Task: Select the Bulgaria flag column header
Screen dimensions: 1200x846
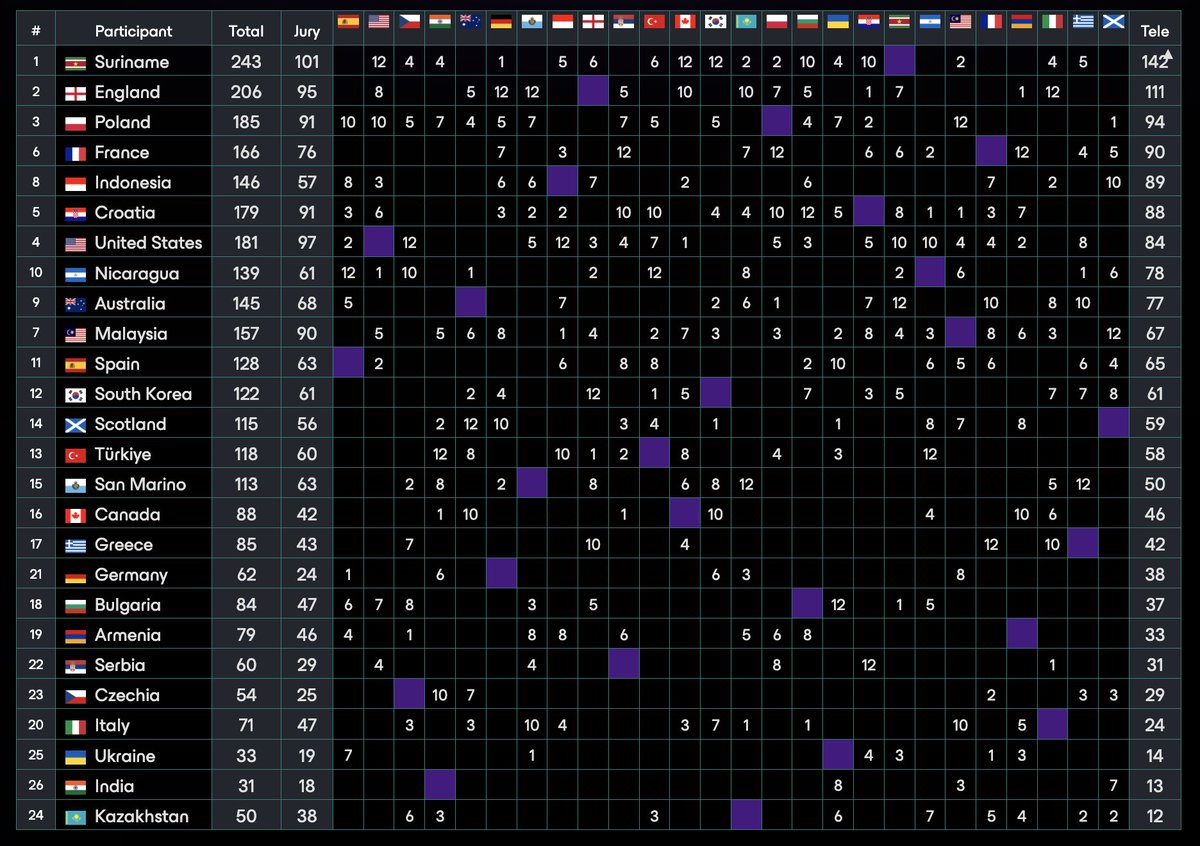Action: pos(807,21)
